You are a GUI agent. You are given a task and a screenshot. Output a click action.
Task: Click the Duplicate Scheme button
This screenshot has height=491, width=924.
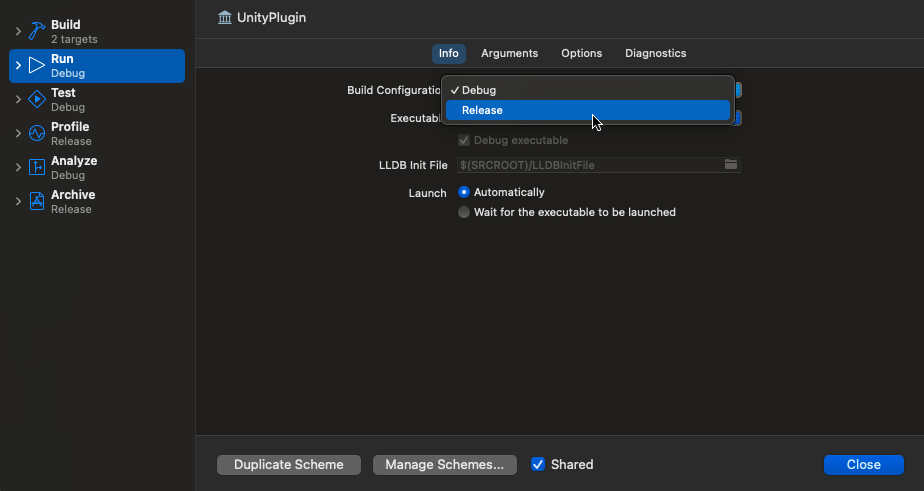pyautogui.click(x=289, y=464)
